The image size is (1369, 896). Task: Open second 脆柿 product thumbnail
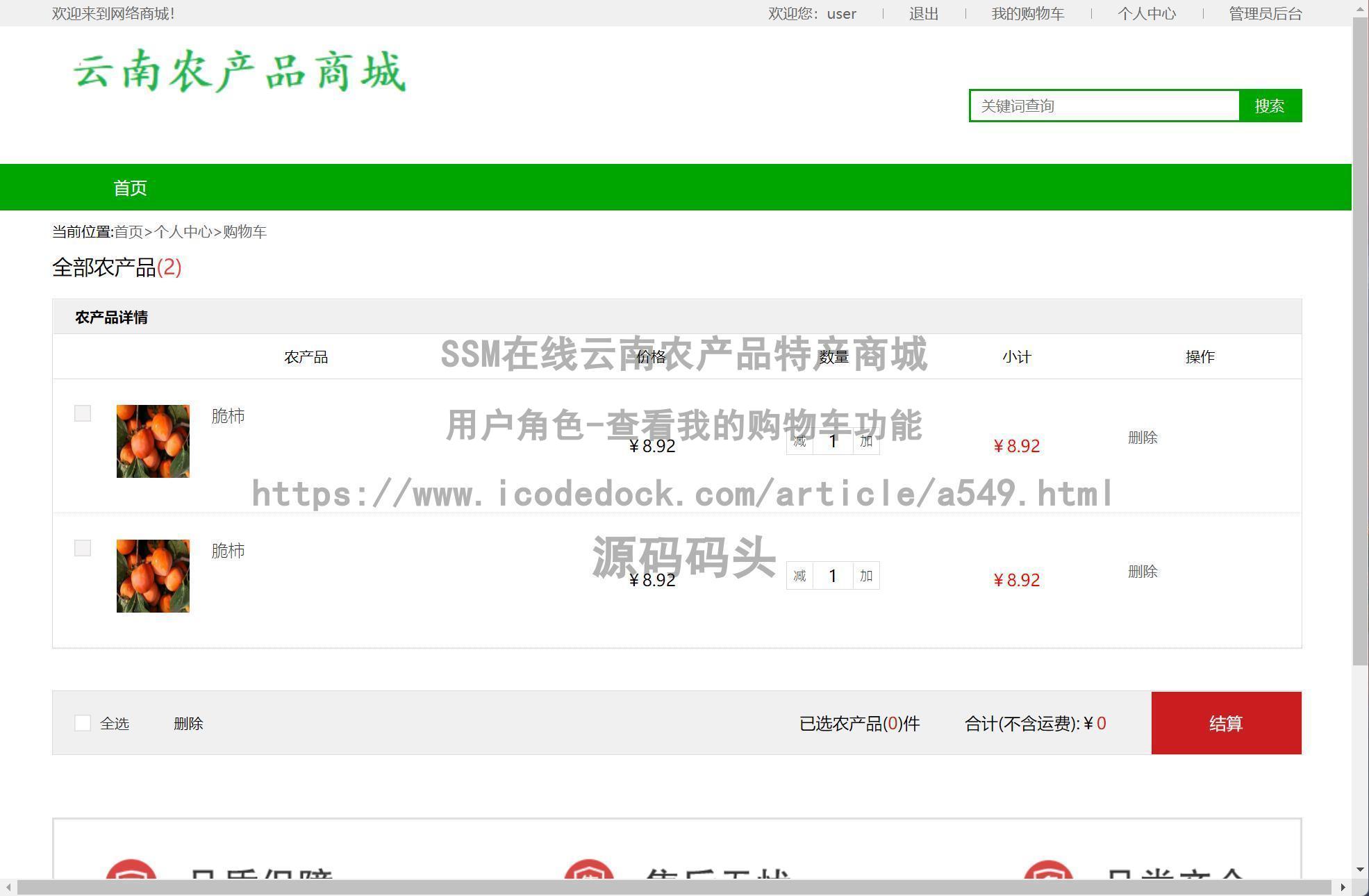pos(153,576)
